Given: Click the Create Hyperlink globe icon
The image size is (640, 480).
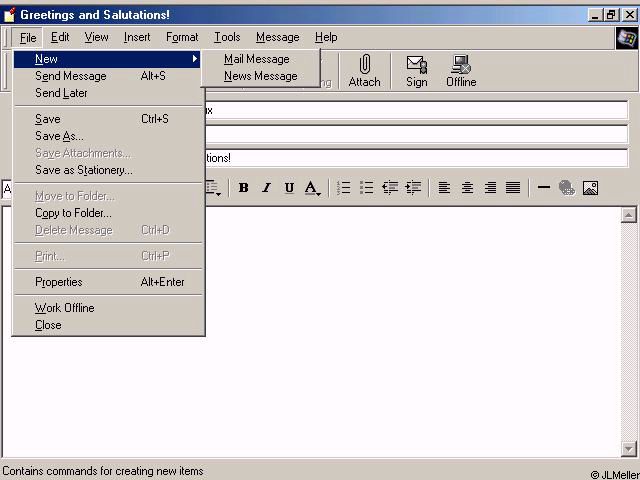Looking at the screenshot, I should point(567,188).
